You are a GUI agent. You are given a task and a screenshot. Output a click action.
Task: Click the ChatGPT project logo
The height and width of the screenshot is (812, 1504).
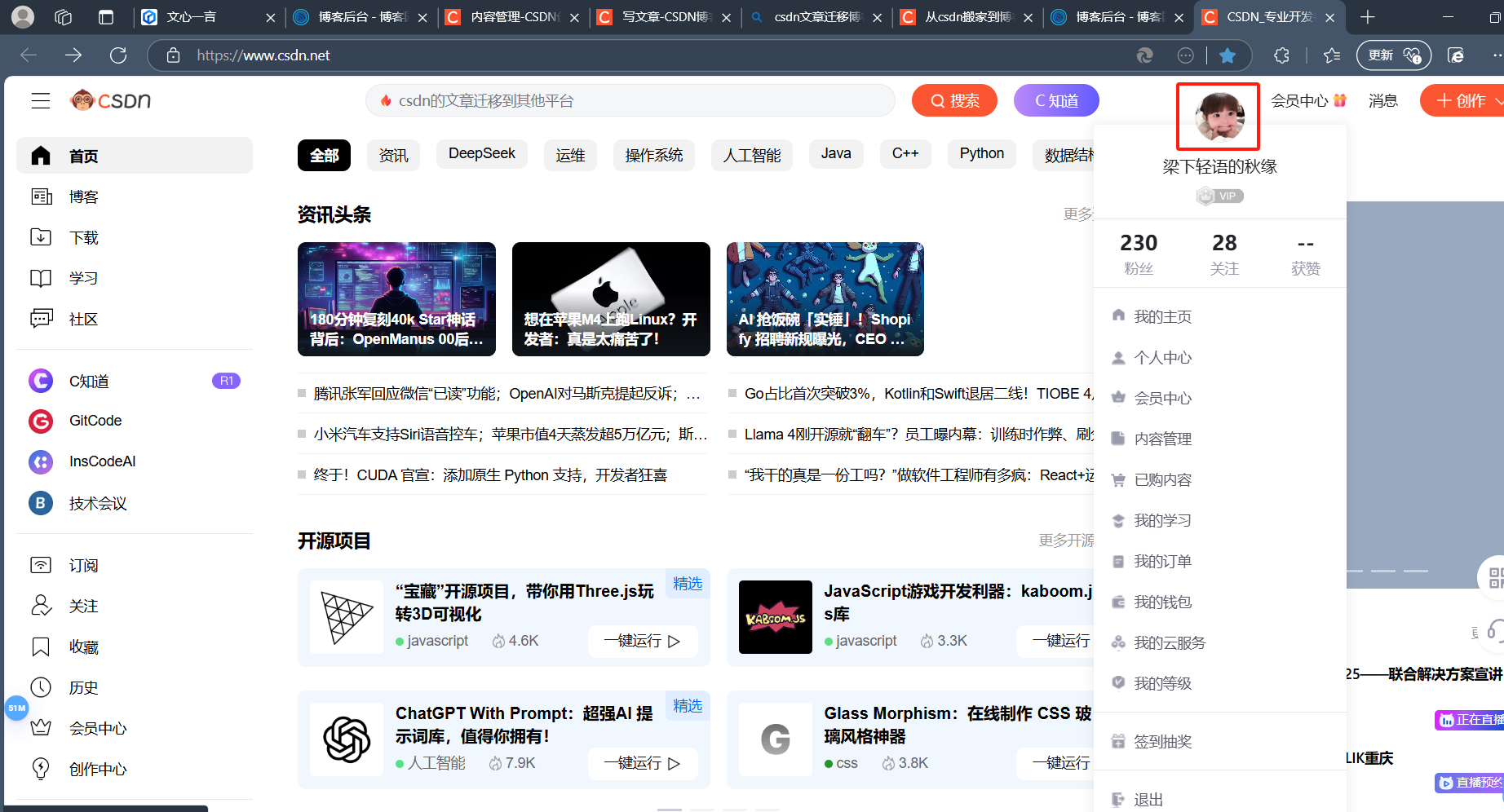[347, 739]
